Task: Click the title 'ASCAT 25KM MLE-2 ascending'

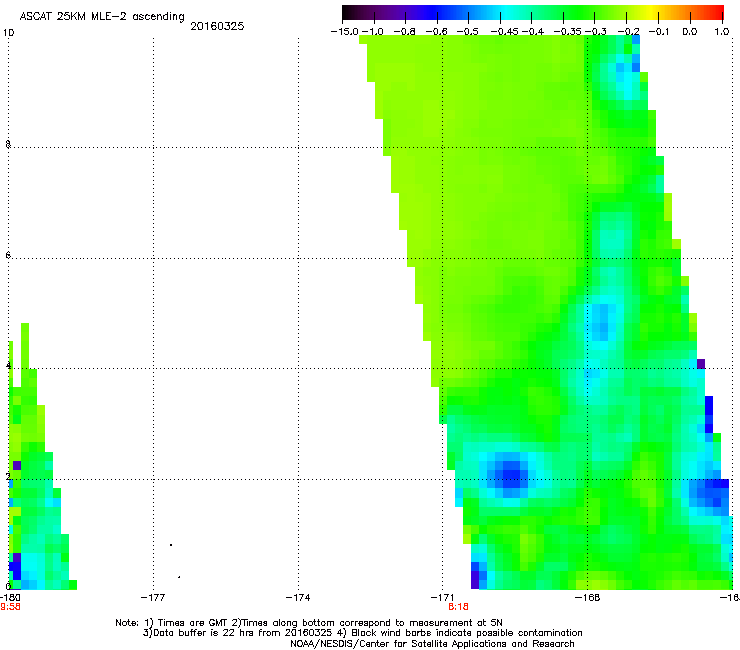Action: coord(102,16)
